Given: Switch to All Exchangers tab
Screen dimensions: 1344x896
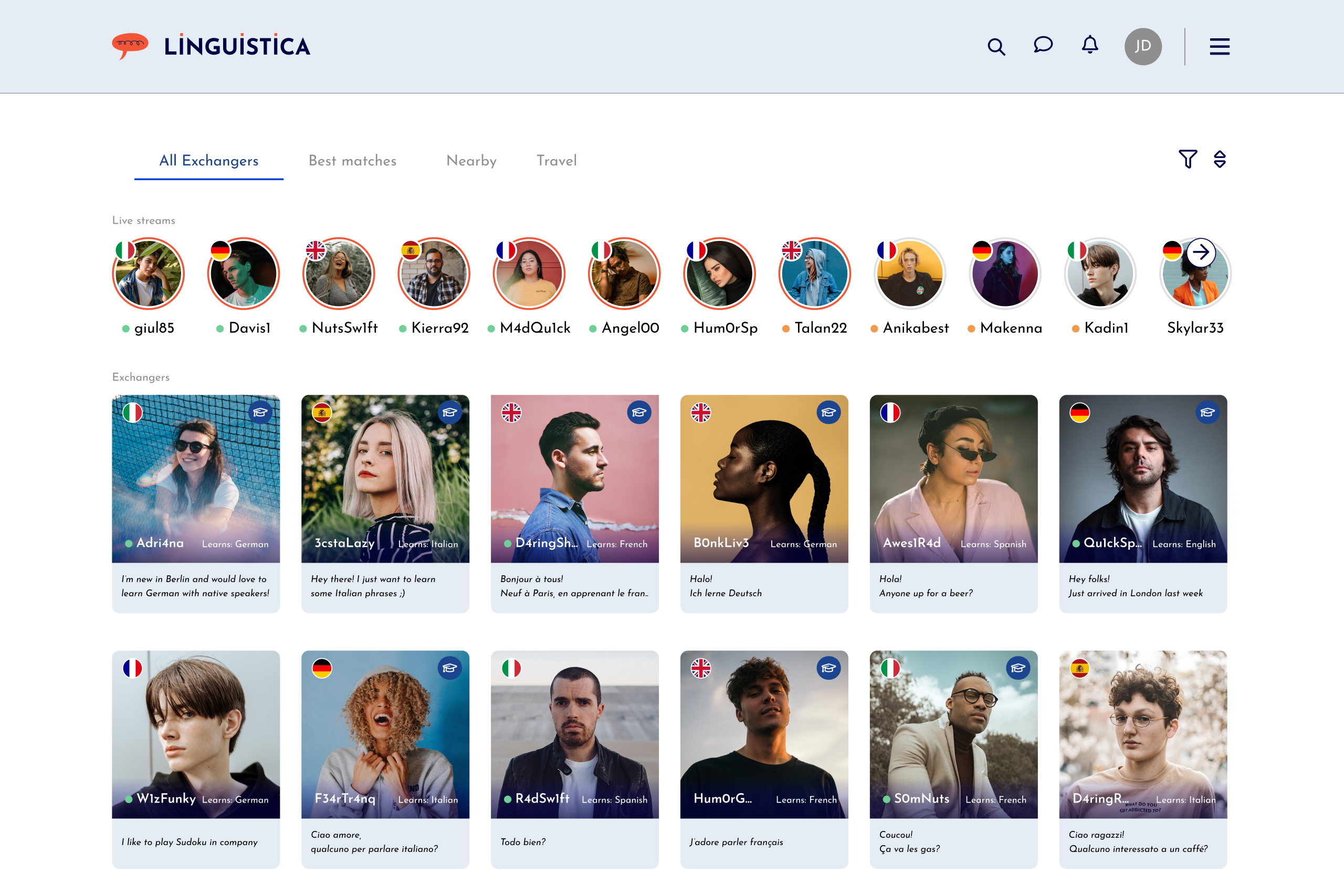Looking at the screenshot, I should 208,161.
